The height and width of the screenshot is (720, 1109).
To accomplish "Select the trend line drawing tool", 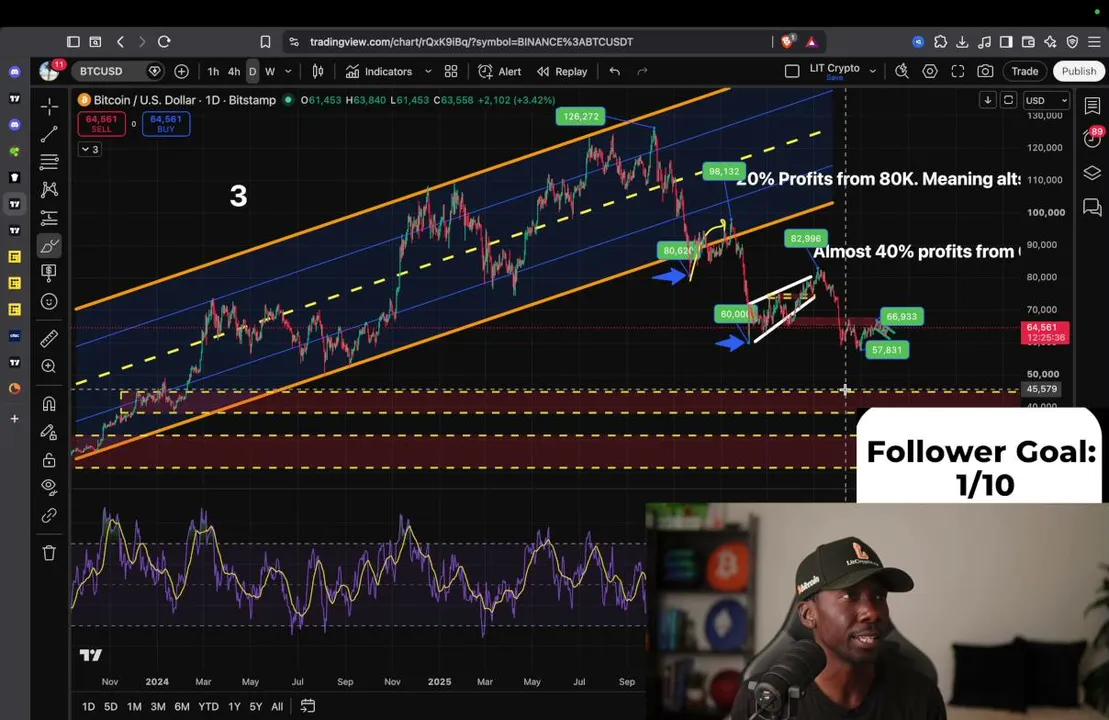I will coord(49,134).
